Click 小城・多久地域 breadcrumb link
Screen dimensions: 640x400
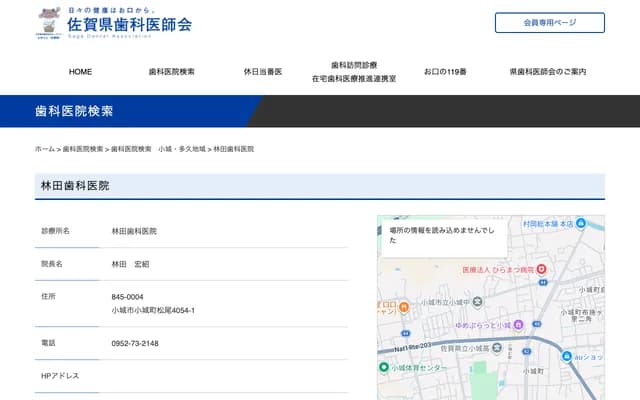(181, 149)
